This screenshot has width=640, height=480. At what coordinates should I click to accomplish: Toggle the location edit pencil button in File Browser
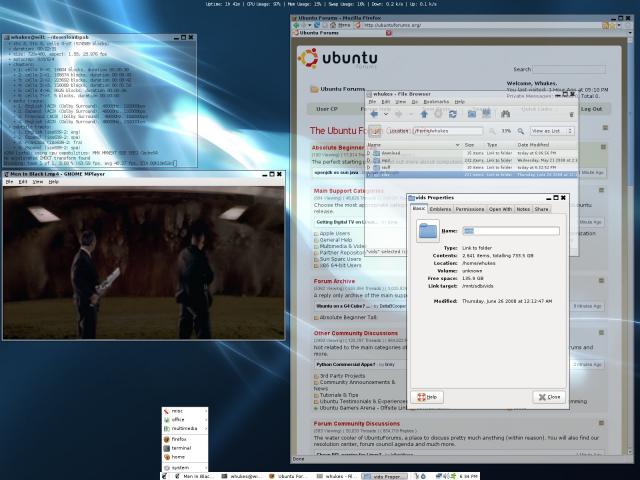(376, 131)
